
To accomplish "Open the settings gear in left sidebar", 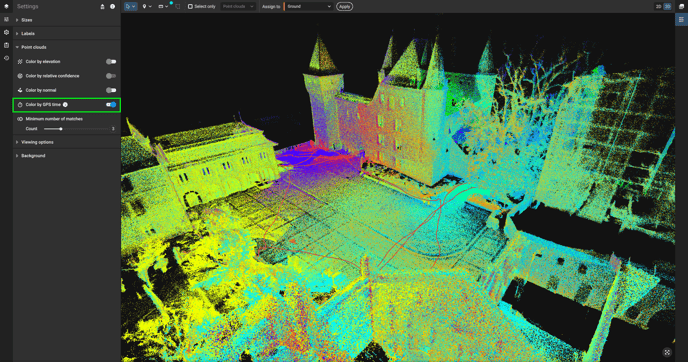I will coord(6,32).
